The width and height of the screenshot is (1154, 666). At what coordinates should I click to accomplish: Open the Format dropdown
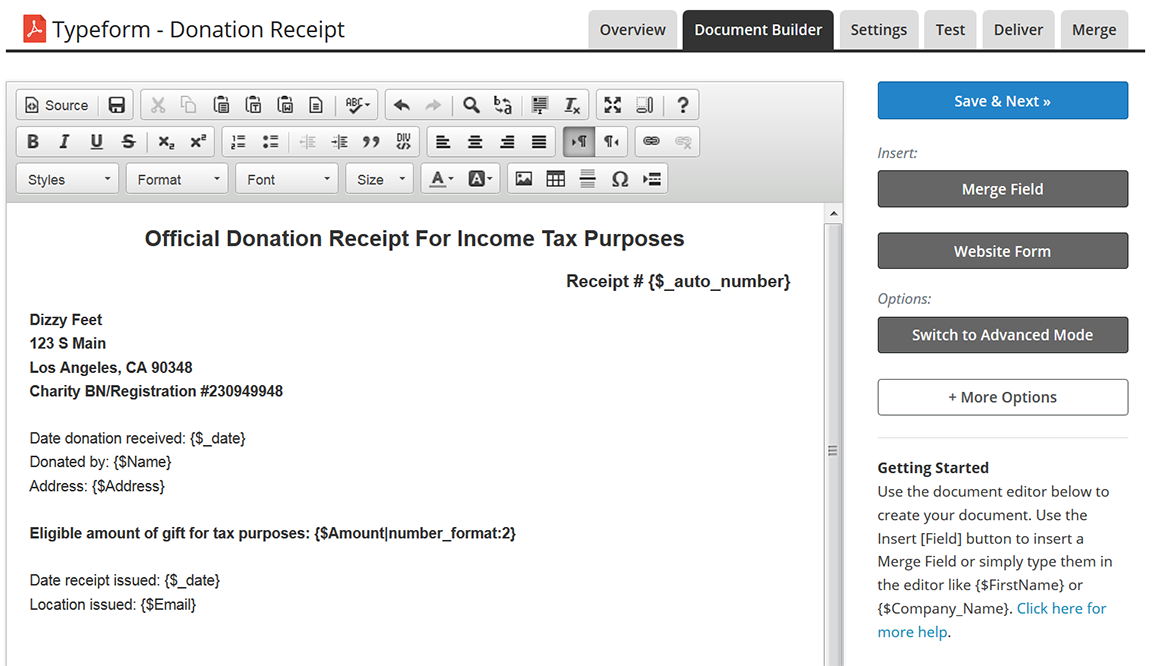177,179
